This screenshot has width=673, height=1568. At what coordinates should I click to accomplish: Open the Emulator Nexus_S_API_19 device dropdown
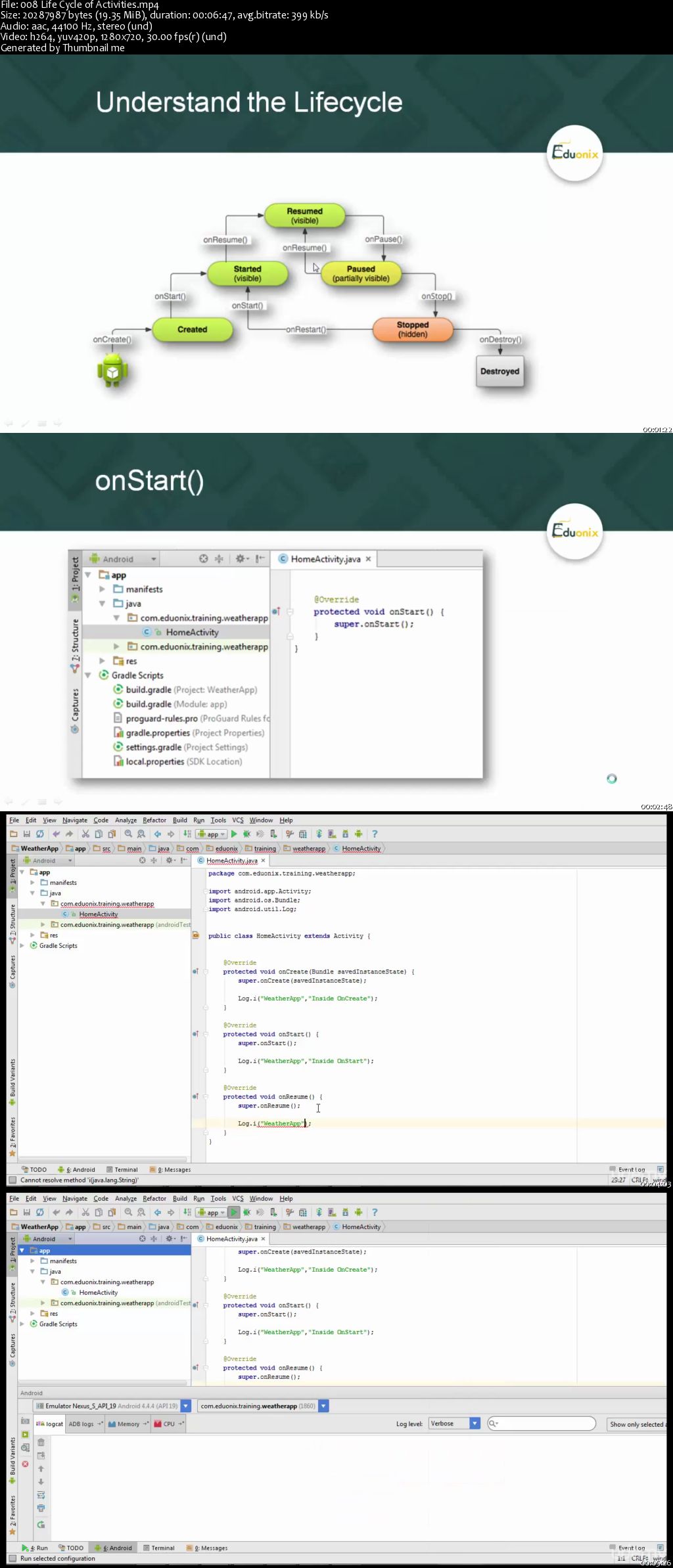pos(185,1406)
